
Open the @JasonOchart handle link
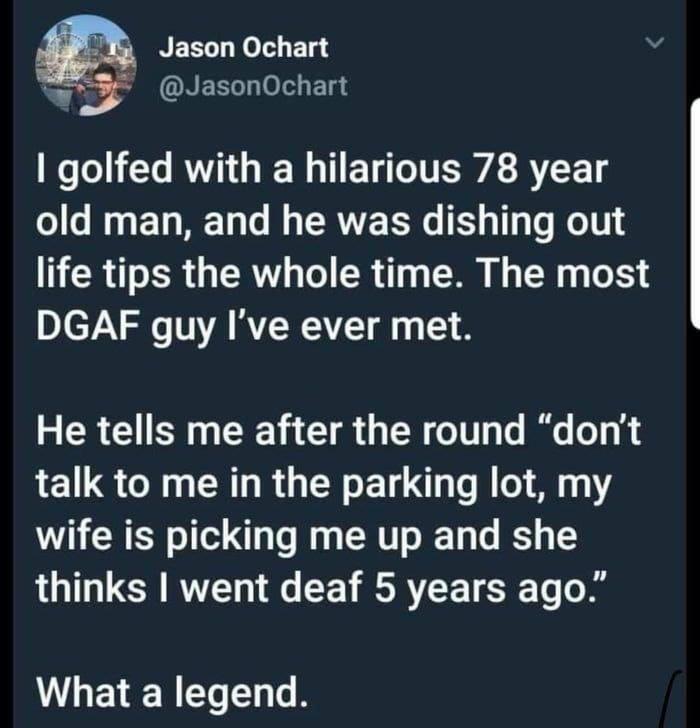point(254,86)
